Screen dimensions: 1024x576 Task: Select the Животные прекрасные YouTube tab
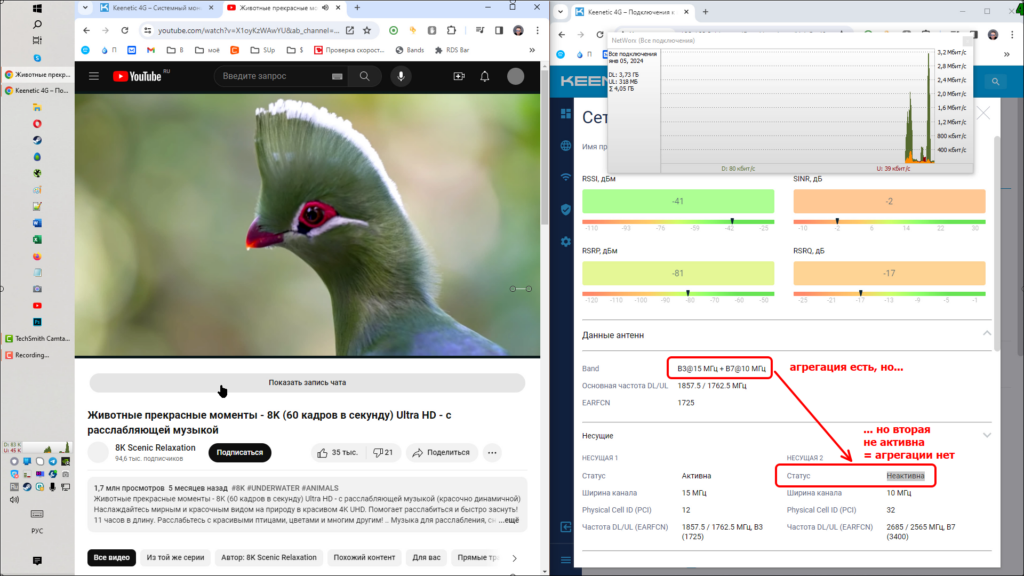281,8
